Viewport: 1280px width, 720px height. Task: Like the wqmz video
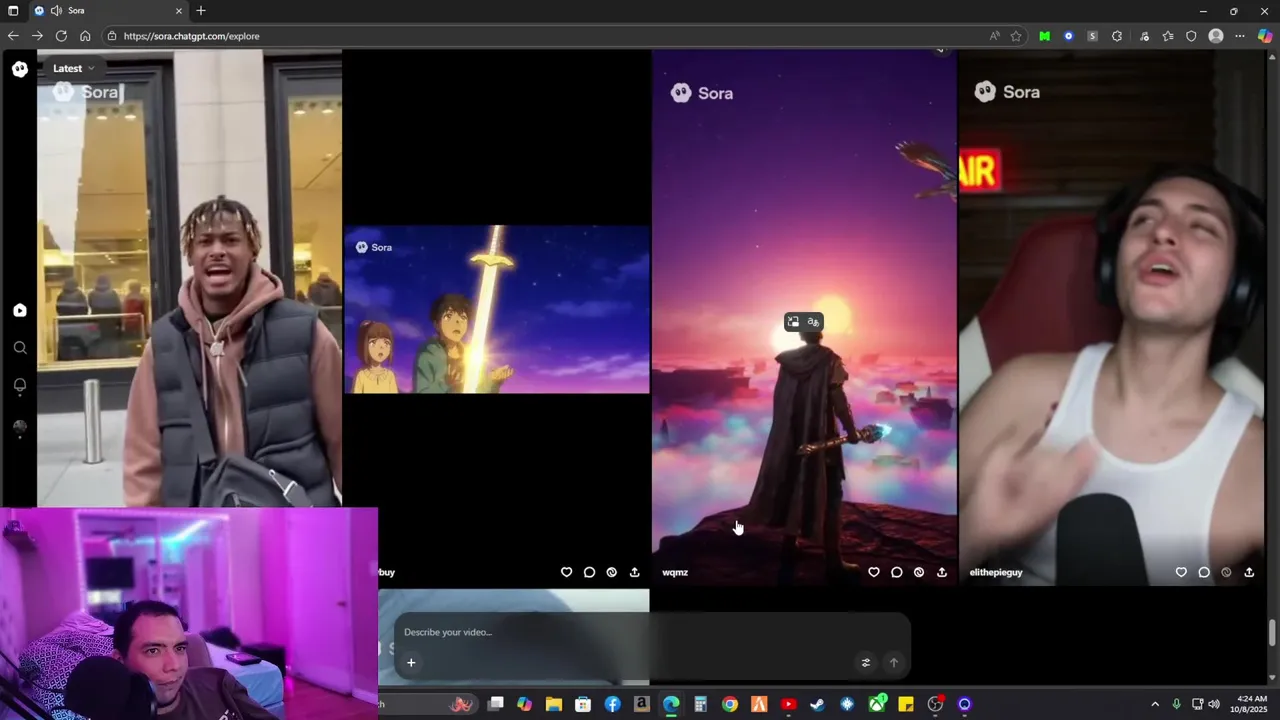(x=874, y=572)
